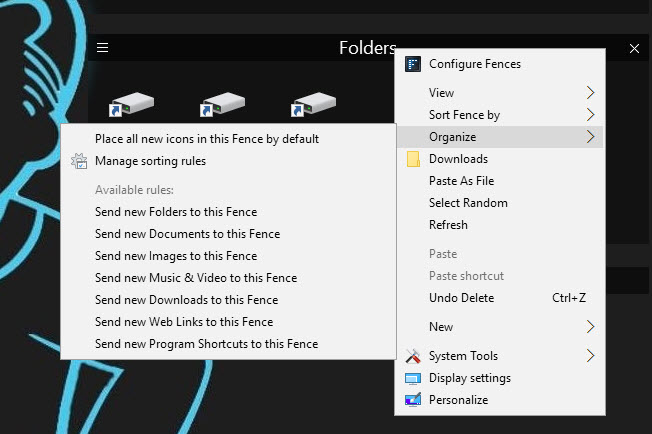This screenshot has width=652, height=434.
Task: Click Refresh in the context menu
Action: 500,225
